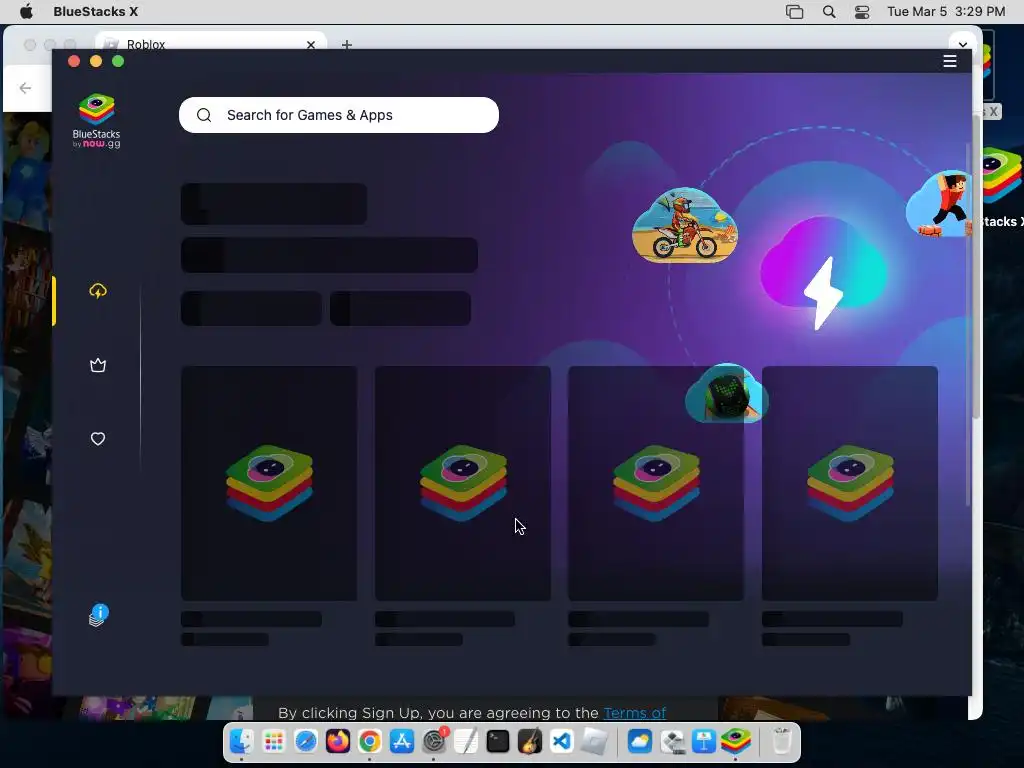Open the crown top-games sidebar section
The height and width of the screenshot is (768, 1024).
[98, 365]
